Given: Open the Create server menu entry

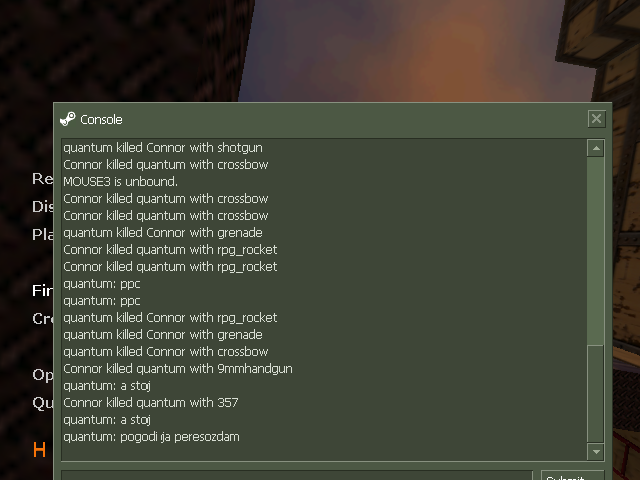Looking at the screenshot, I should point(42,319).
